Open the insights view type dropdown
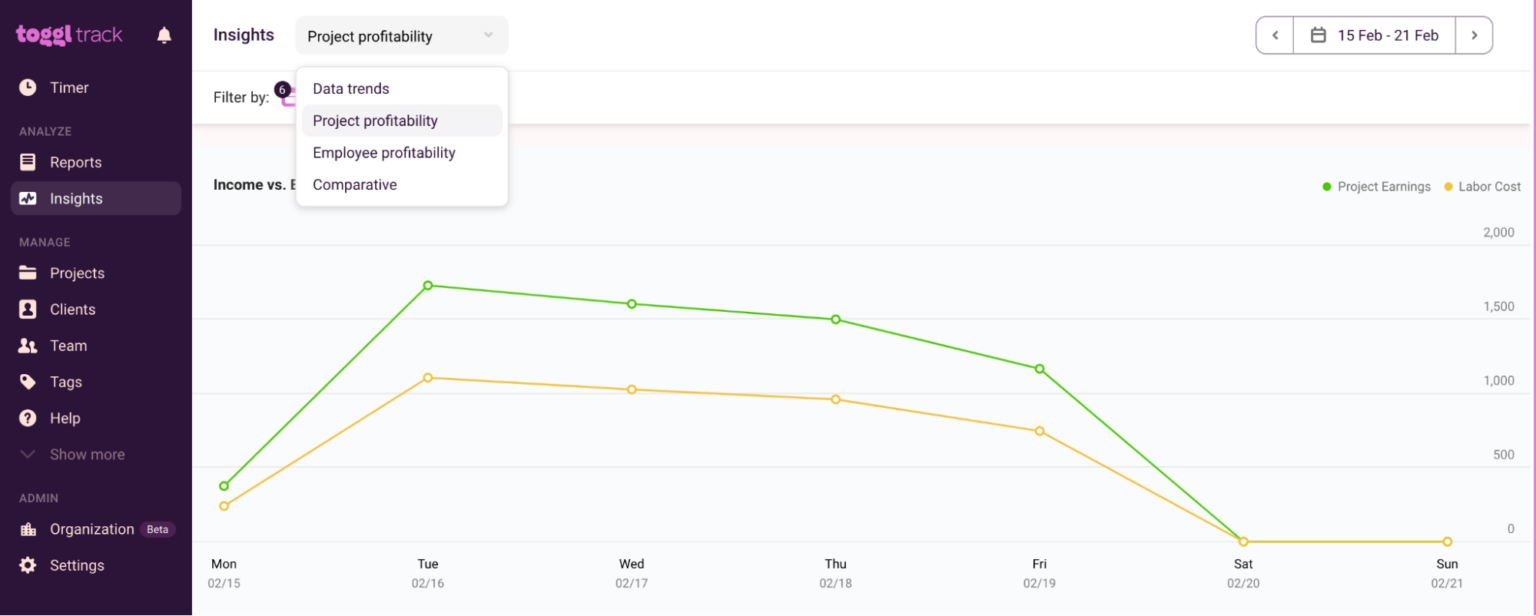1536x616 pixels. 401,35
